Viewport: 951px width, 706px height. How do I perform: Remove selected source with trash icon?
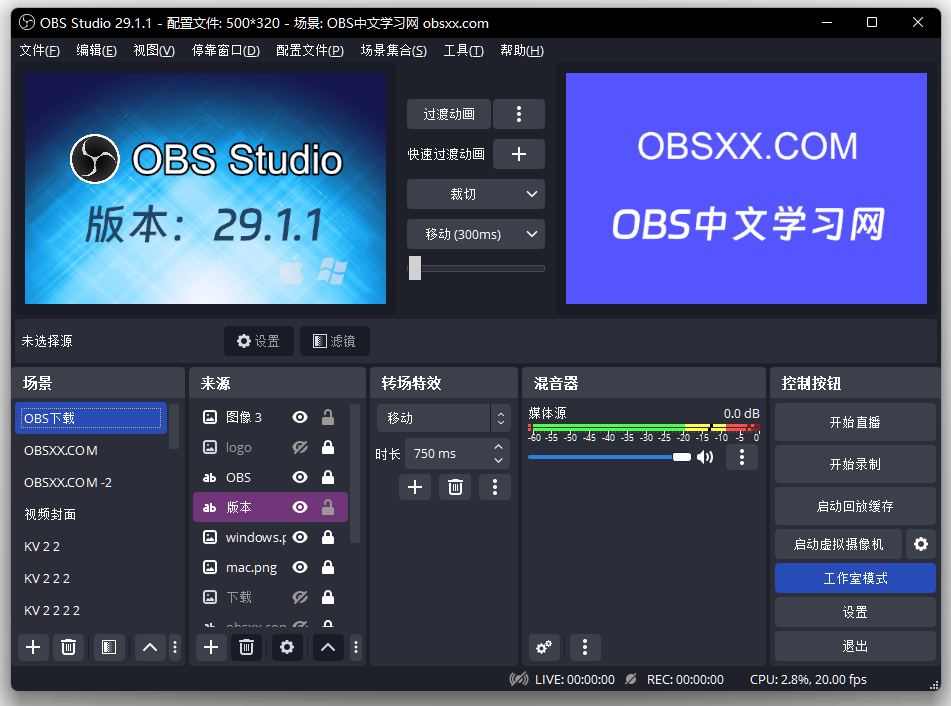pyautogui.click(x=246, y=648)
